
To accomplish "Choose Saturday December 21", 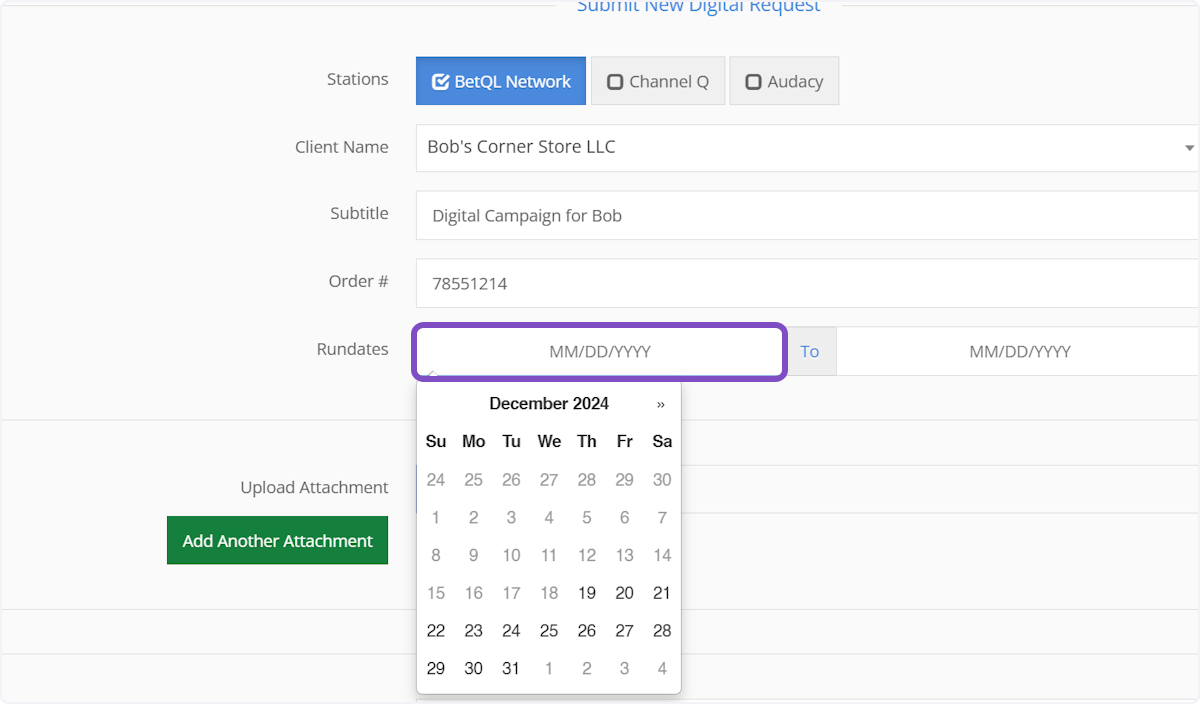I will pyautogui.click(x=661, y=593).
